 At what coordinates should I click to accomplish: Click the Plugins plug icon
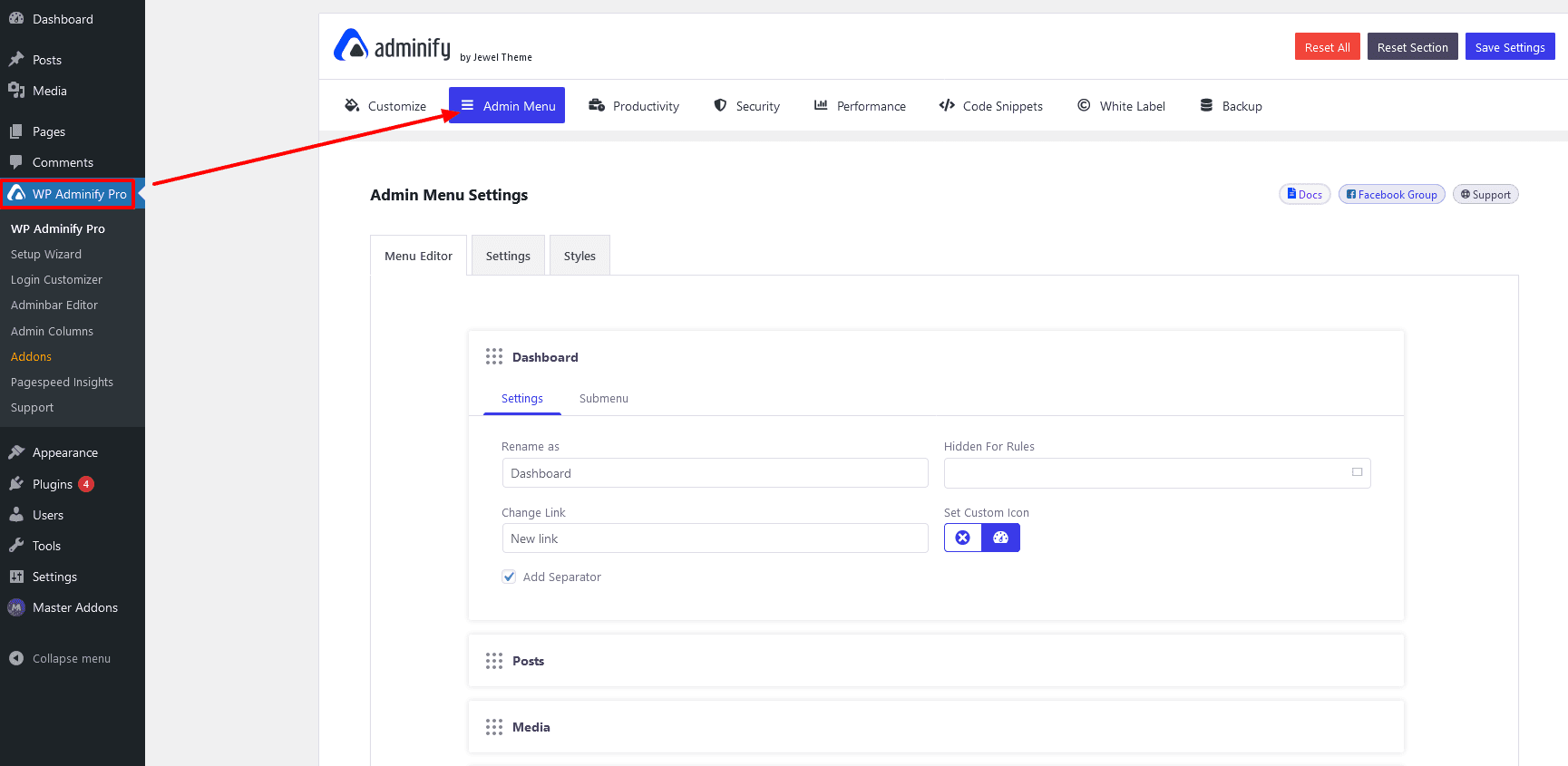[x=16, y=483]
